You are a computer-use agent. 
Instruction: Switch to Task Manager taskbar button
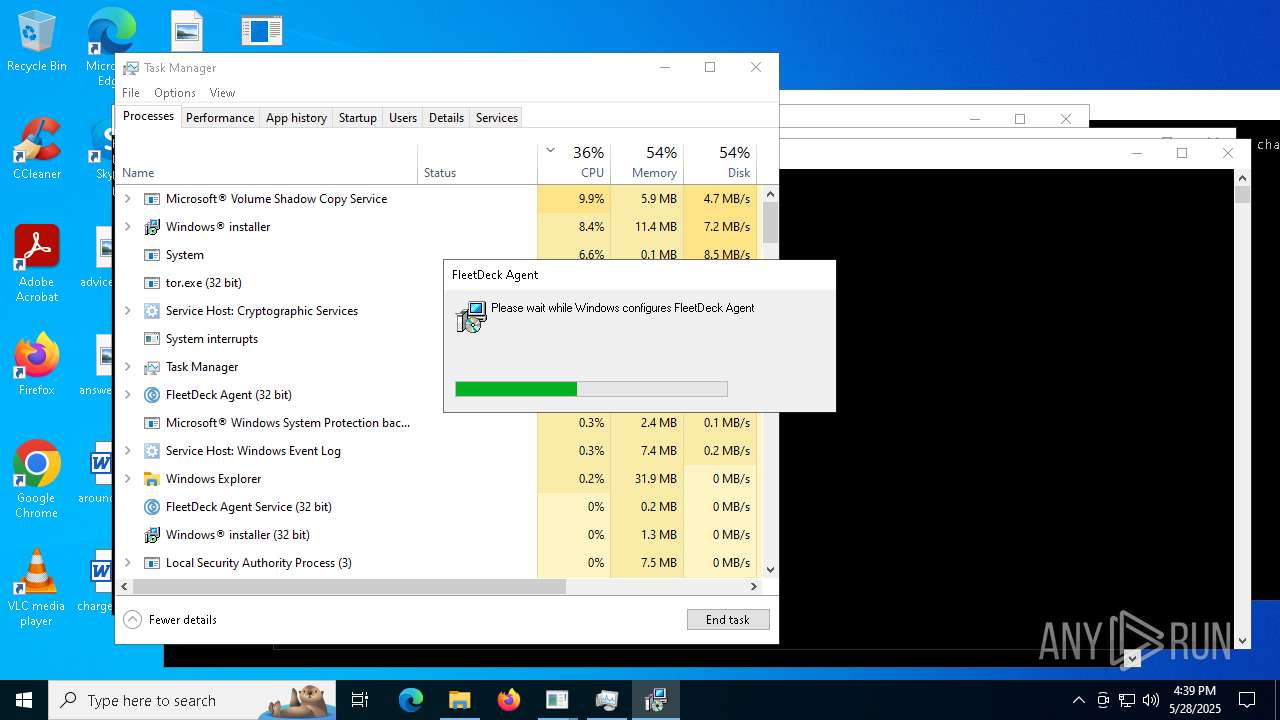click(x=606, y=700)
